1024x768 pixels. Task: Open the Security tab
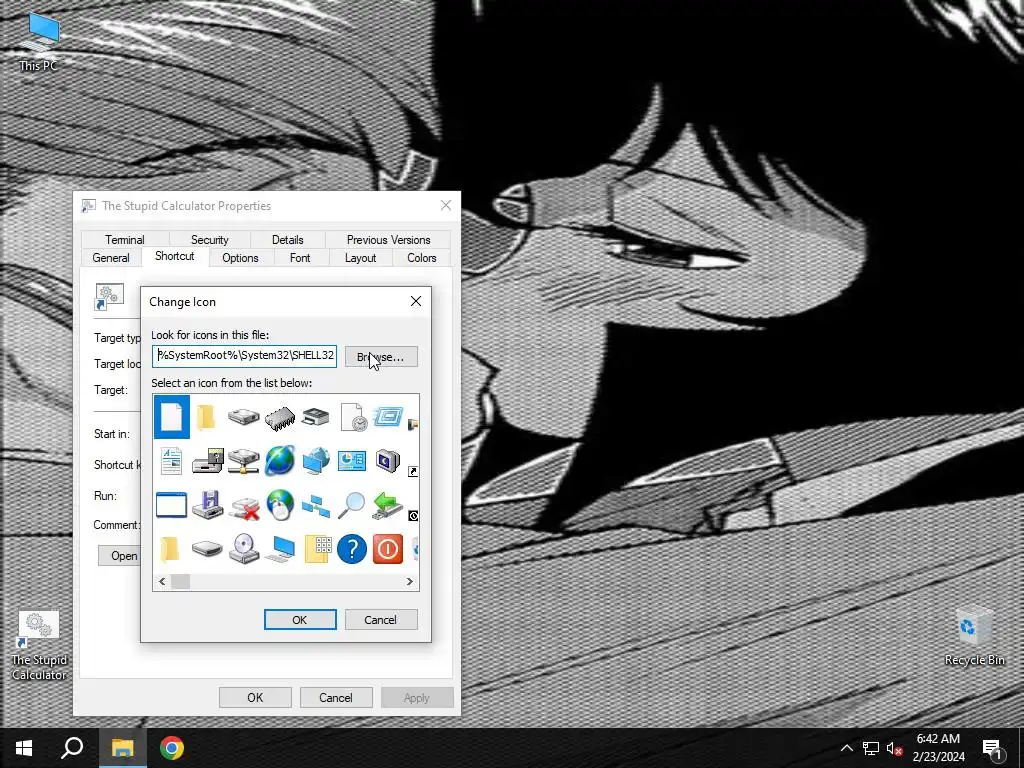tap(210, 240)
